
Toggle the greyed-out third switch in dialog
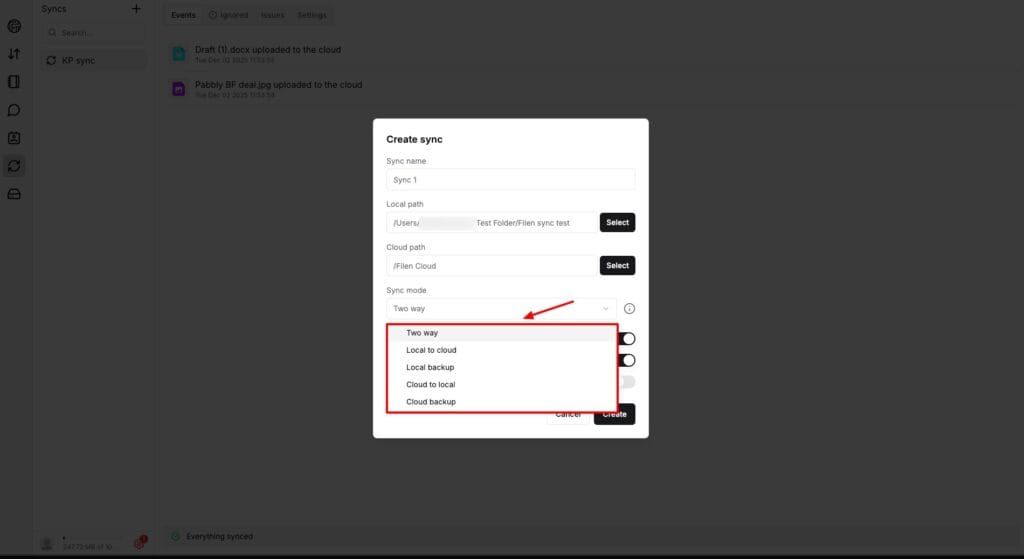pyautogui.click(x=627, y=381)
